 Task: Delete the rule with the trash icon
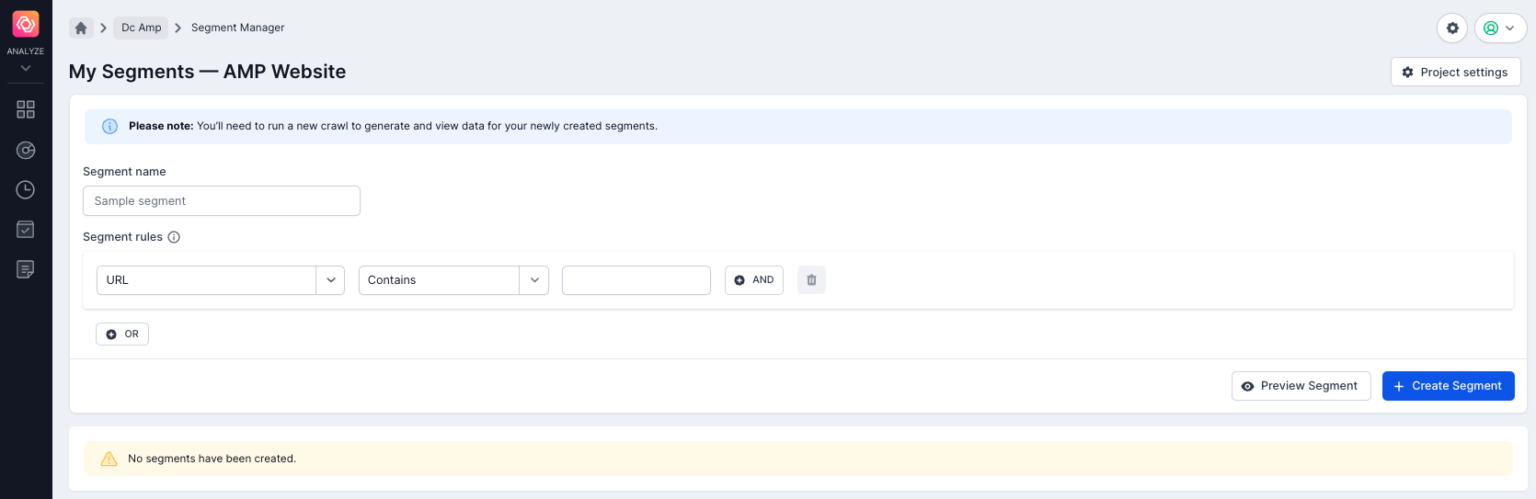(811, 280)
